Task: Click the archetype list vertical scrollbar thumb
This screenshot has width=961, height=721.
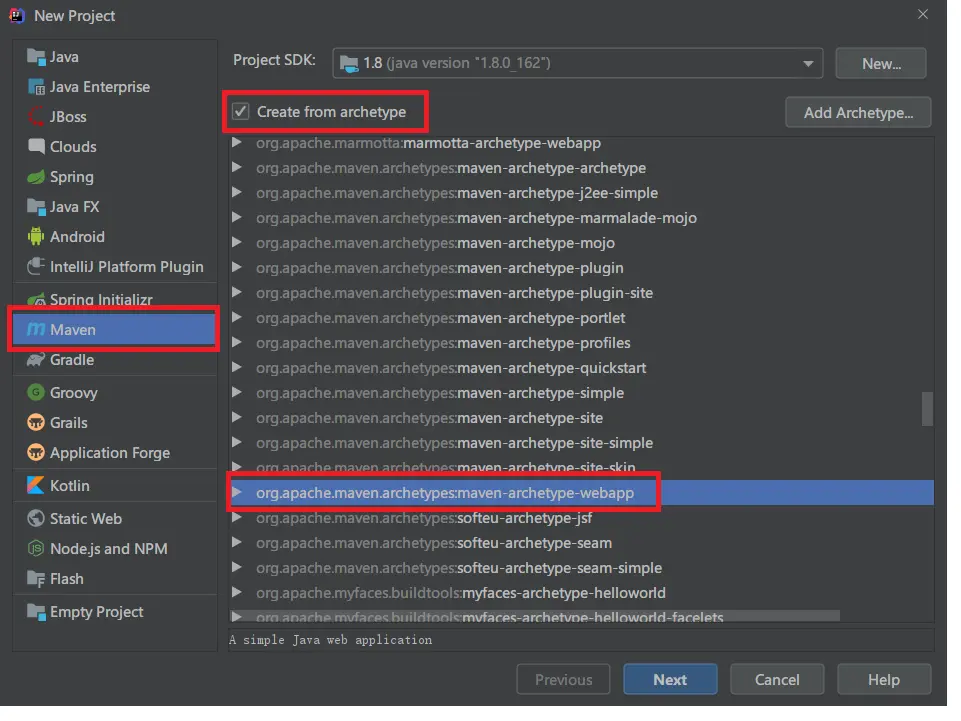Action: [x=929, y=410]
